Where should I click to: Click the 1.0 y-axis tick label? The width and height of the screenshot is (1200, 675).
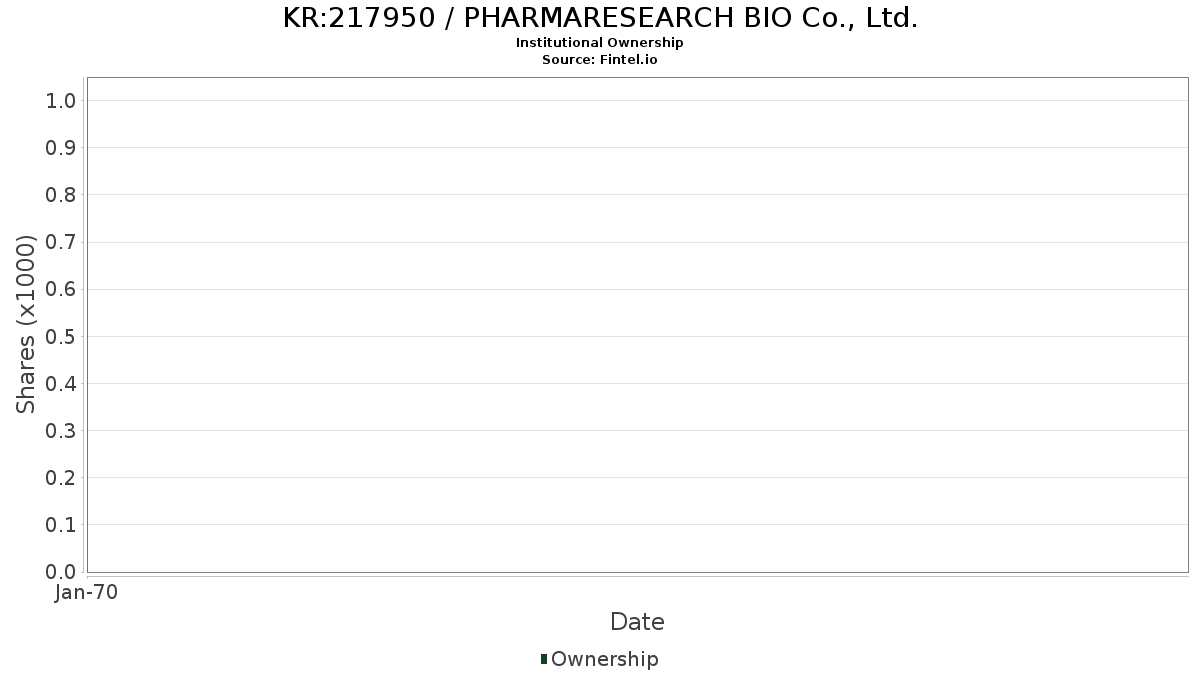(61, 100)
